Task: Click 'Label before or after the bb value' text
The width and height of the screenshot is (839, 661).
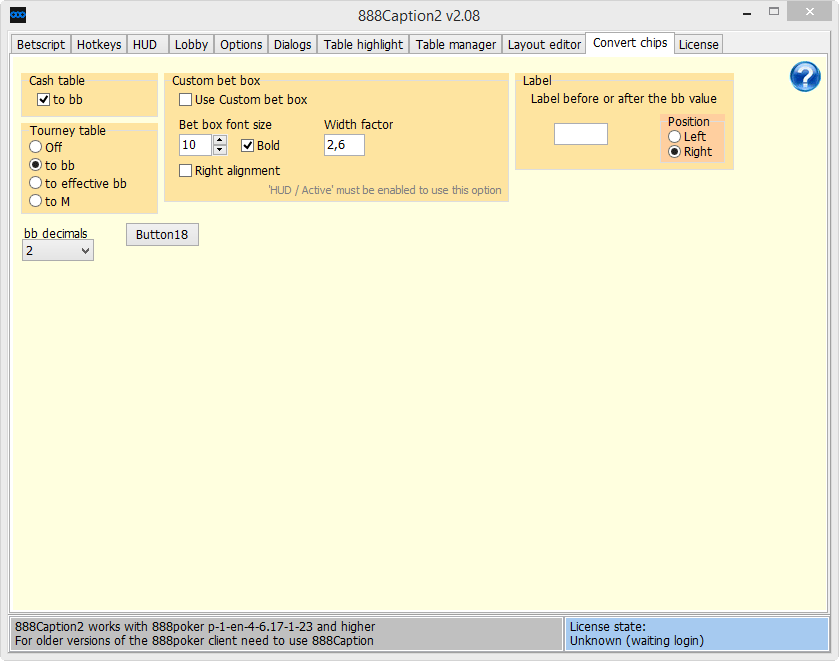Action: point(623,98)
